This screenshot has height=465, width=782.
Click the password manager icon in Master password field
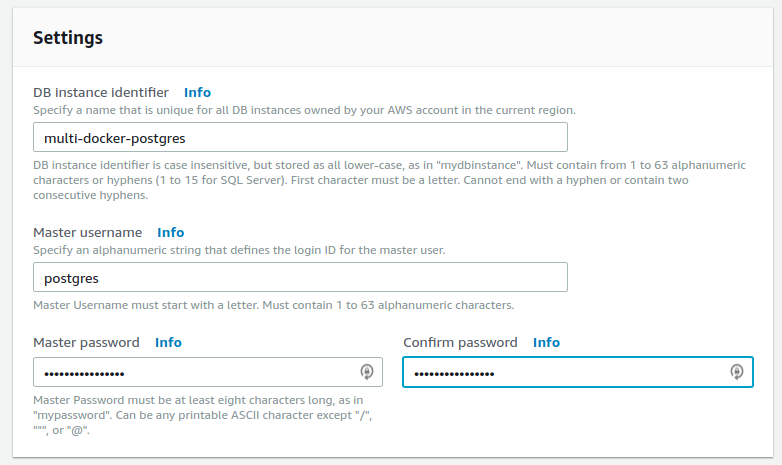click(x=367, y=372)
